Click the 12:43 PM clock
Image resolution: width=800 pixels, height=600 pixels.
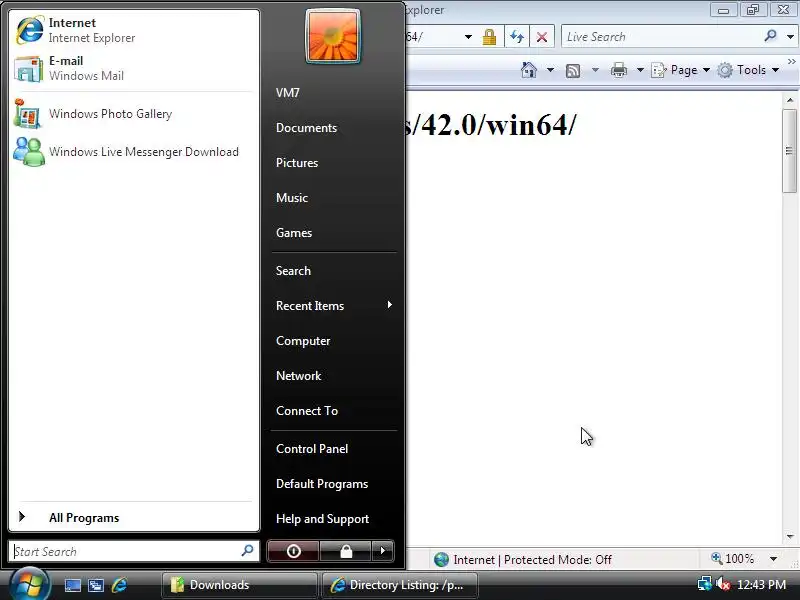[x=761, y=585]
